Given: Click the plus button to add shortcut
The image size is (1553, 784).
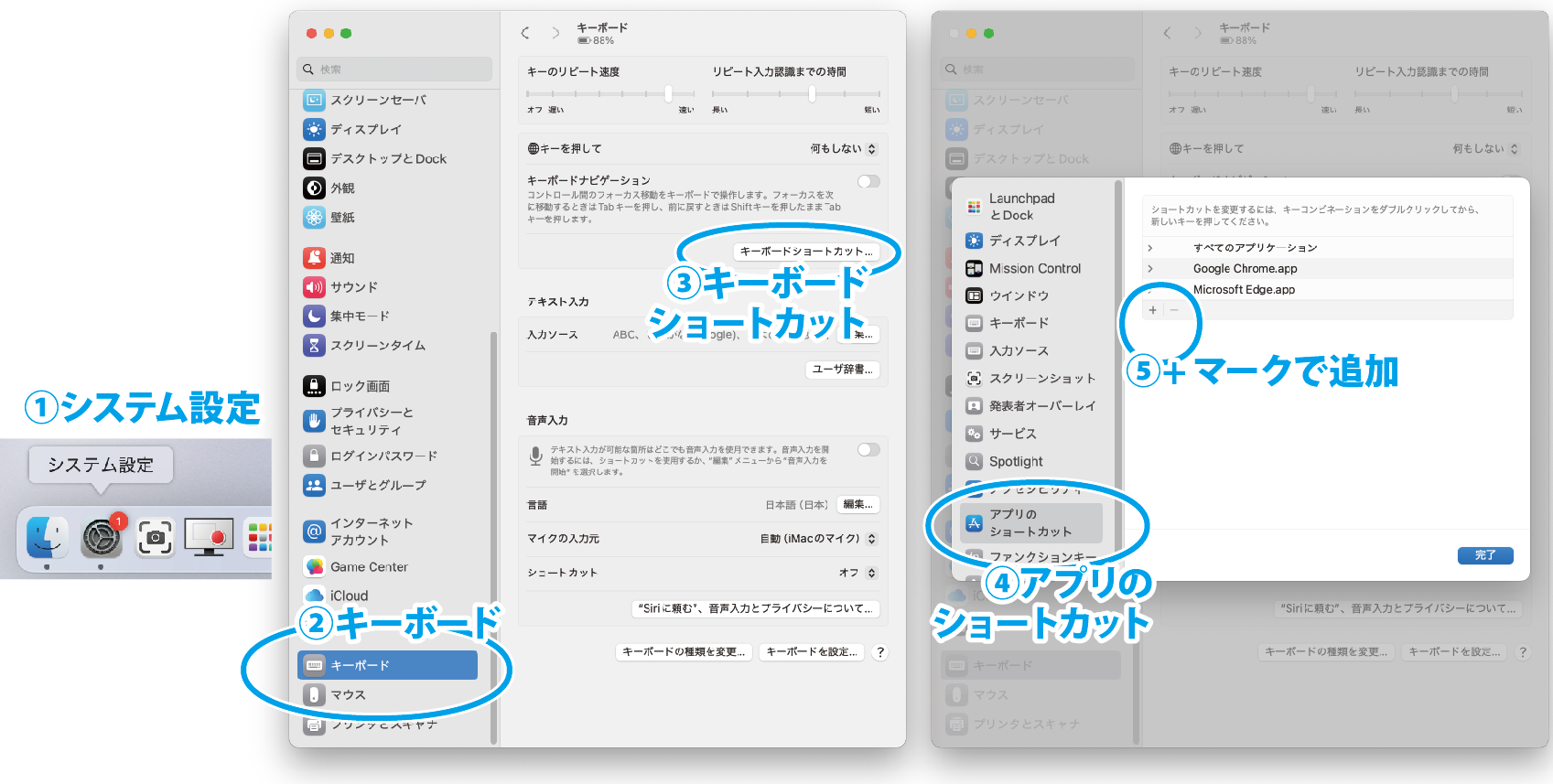Looking at the screenshot, I should coord(1152,310).
